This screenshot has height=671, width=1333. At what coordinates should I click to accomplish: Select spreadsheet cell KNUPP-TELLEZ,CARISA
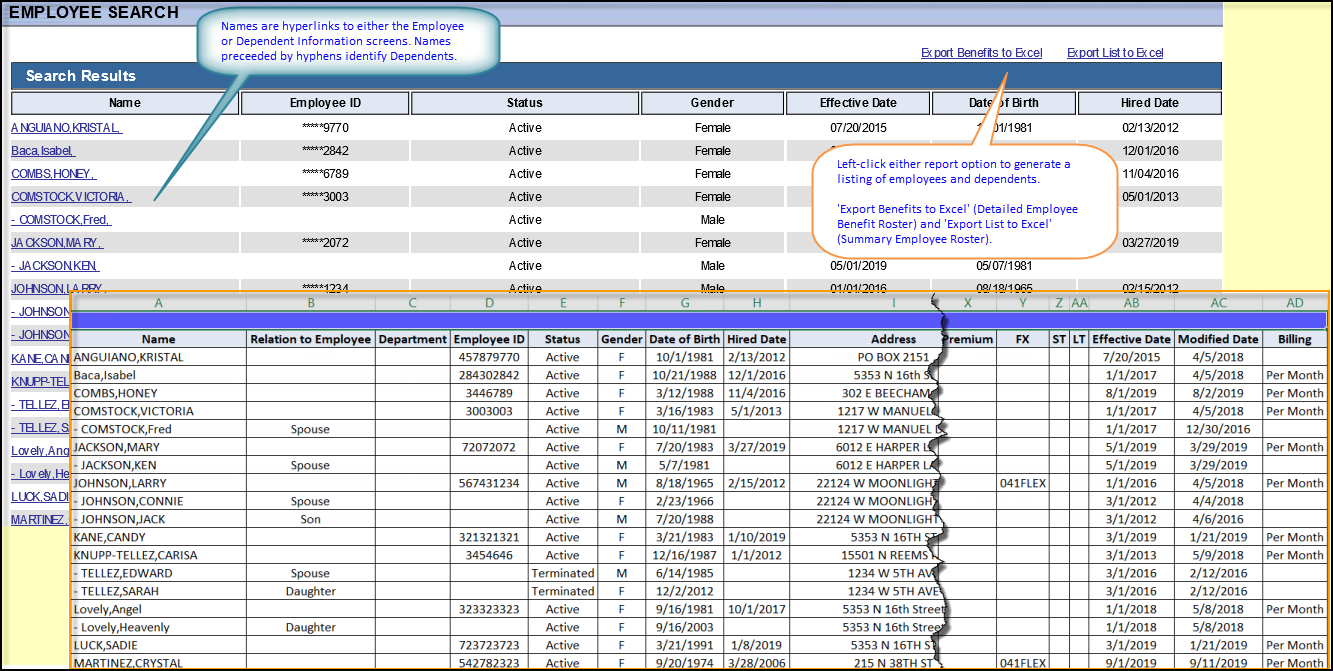[159, 555]
